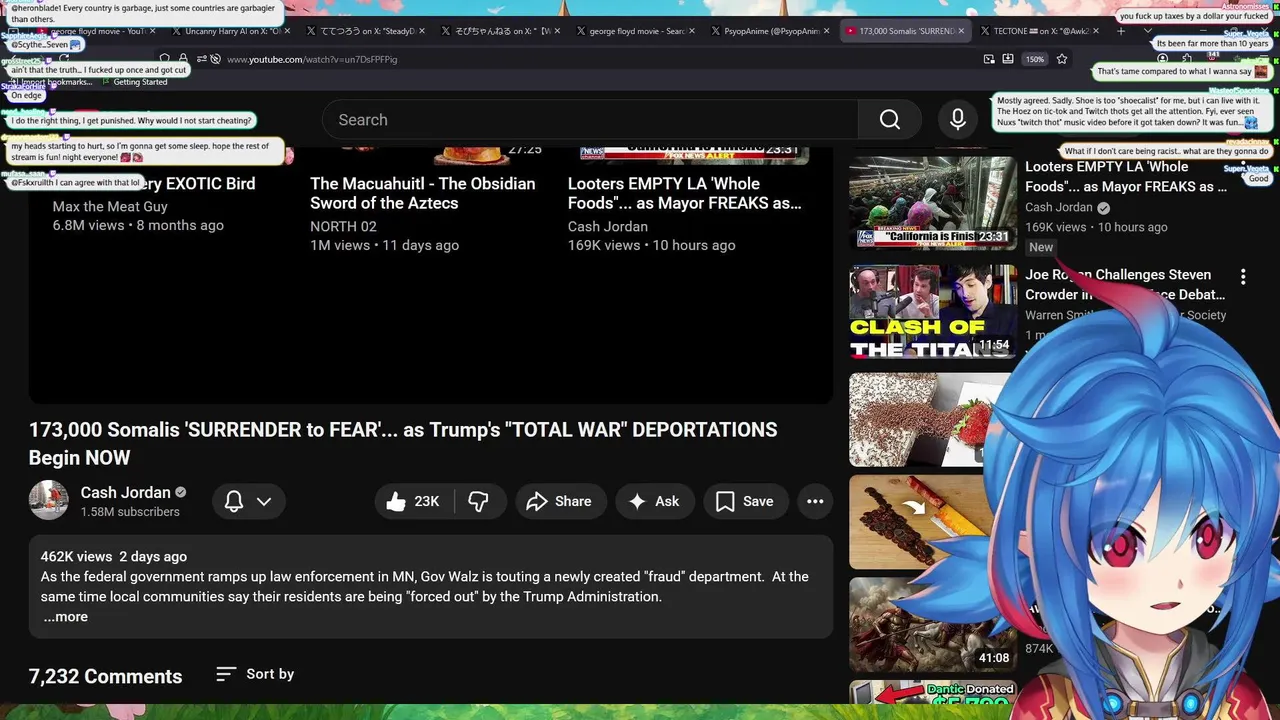Close the PsyopAnime tab

click(827, 31)
